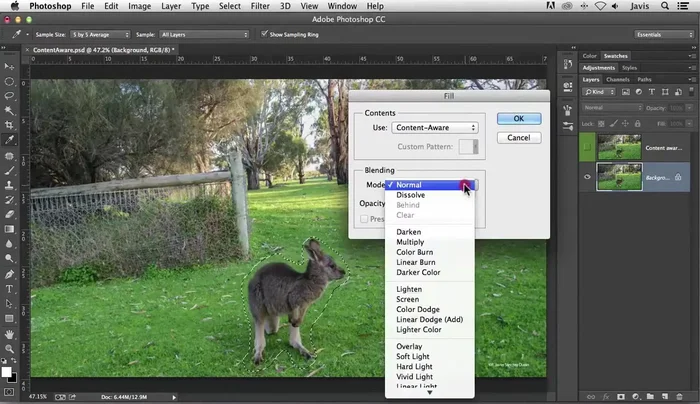
Task: Click the foreground color swatch
Action: (x=7, y=371)
